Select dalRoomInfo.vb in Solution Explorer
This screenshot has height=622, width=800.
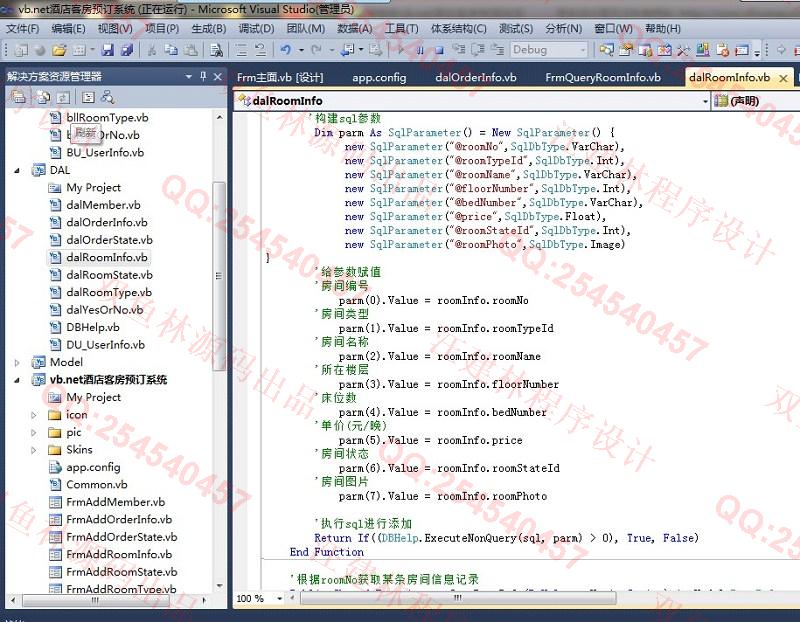click(x=107, y=257)
